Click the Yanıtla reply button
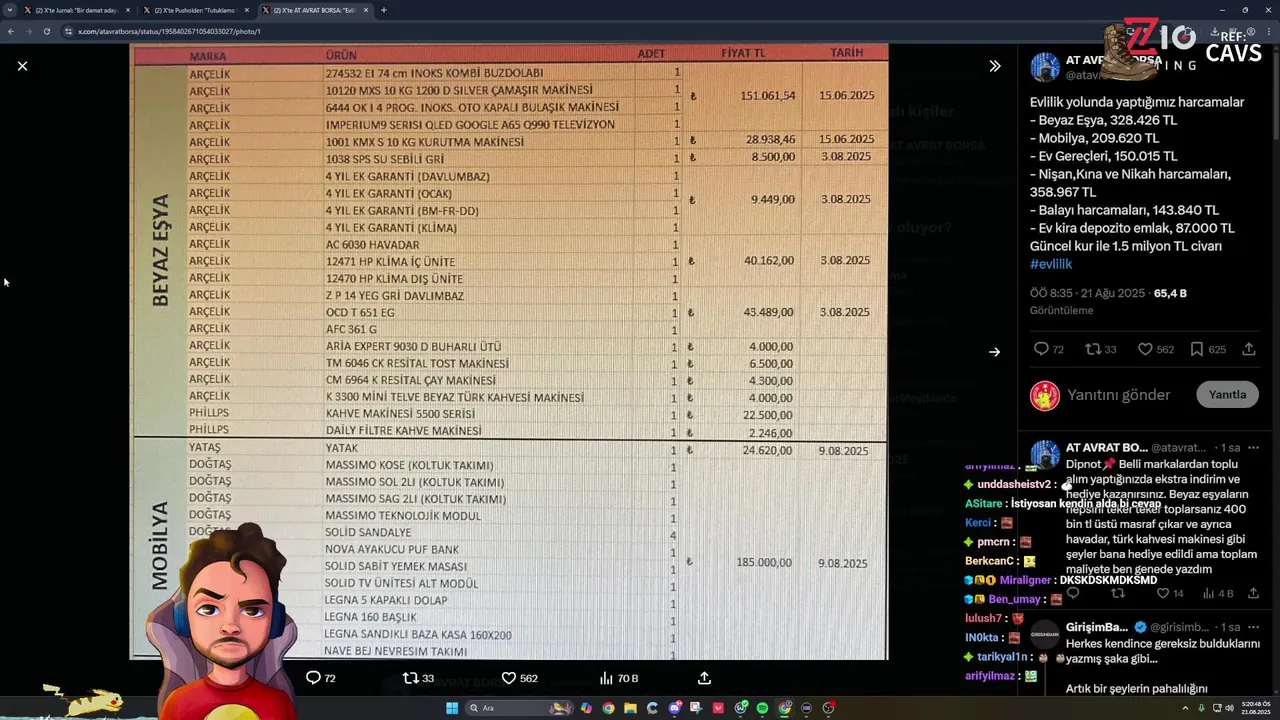Screen dimensions: 1280x720 click(x=1227, y=394)
